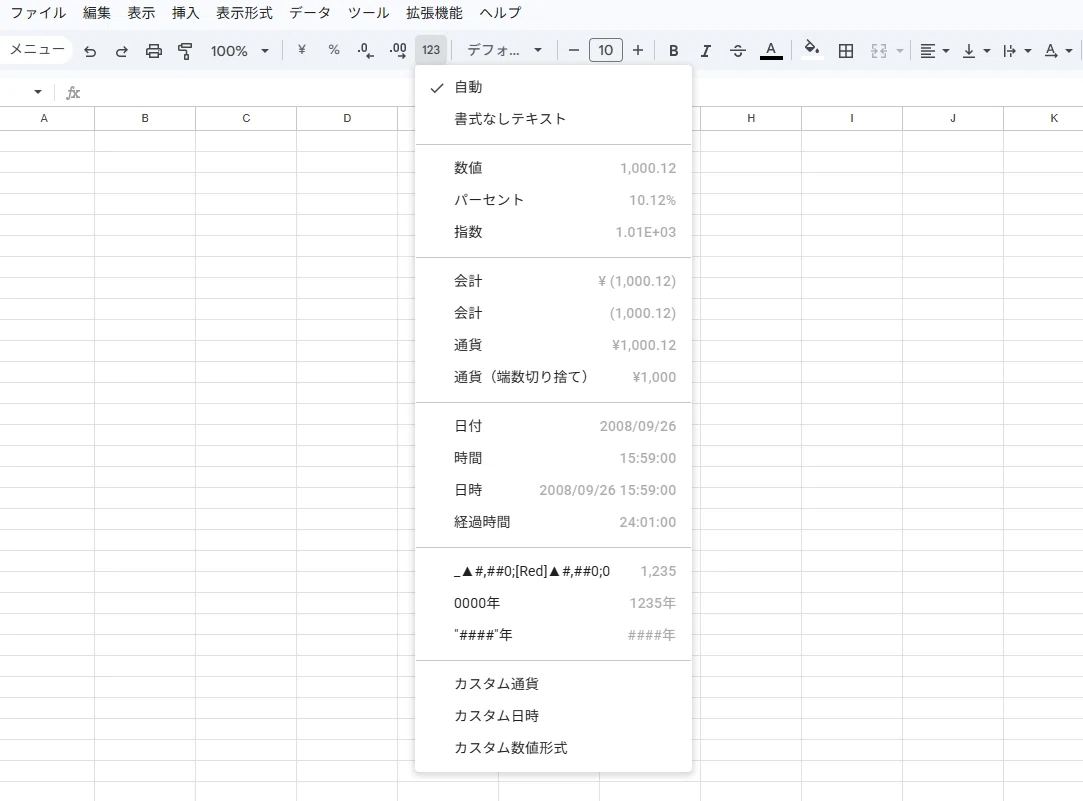Open the fill color bucket
The width and height of the screenshot is (1083, 801).
pyautogui.click(x=812, y=50)
